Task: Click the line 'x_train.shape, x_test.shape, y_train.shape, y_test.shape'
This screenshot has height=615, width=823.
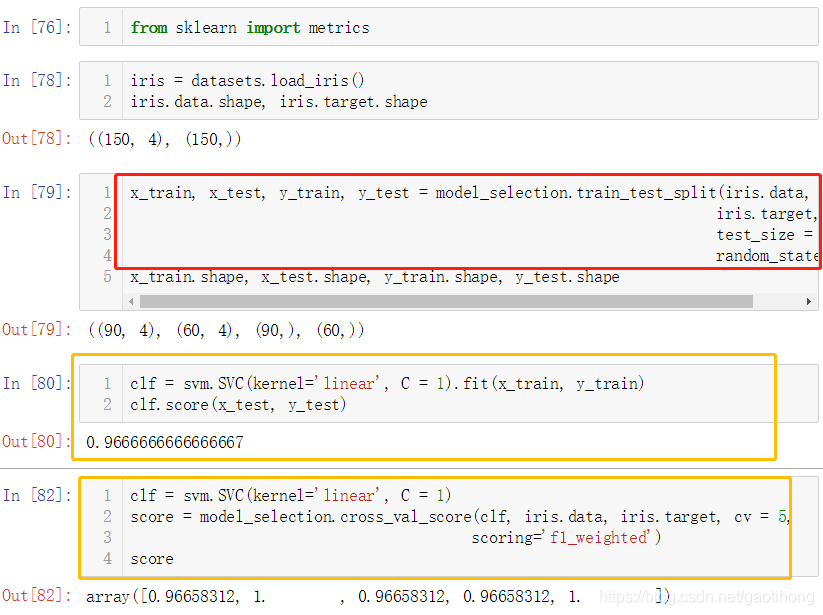Action: 375,277
